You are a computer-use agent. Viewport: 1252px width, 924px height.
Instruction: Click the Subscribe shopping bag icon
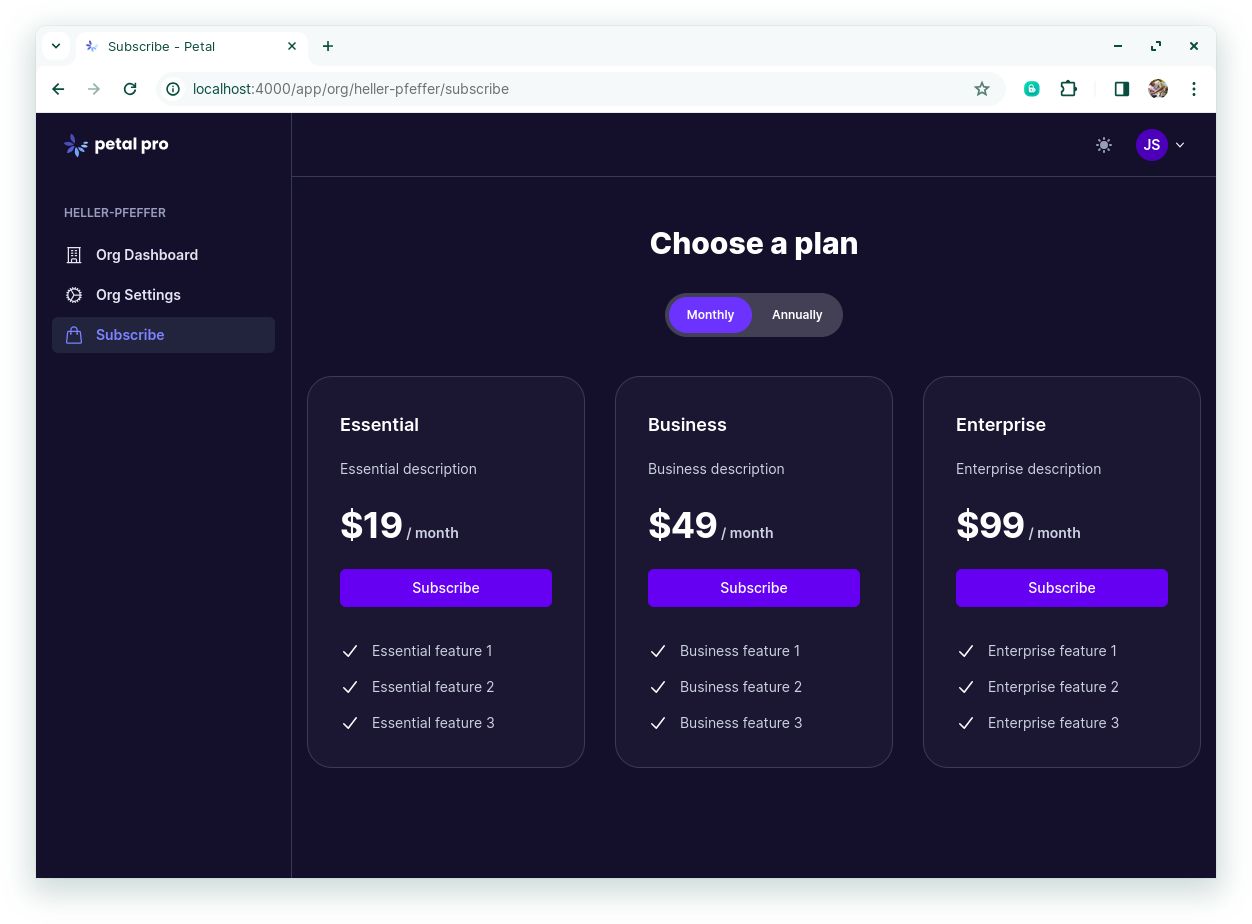click(74, 335)
